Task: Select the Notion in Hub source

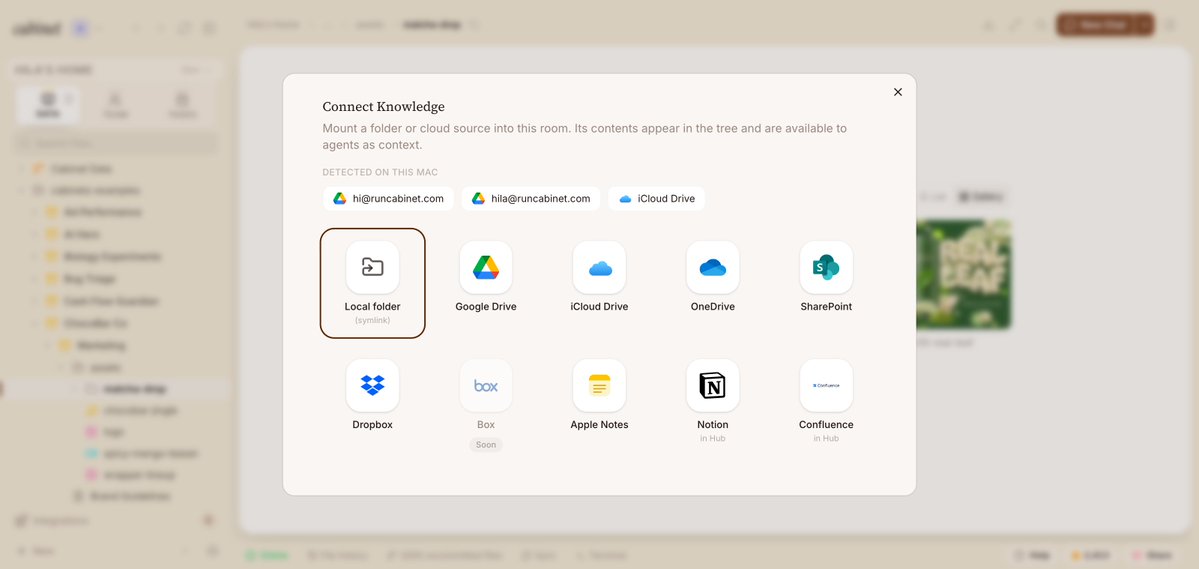Action: point(713,401)
